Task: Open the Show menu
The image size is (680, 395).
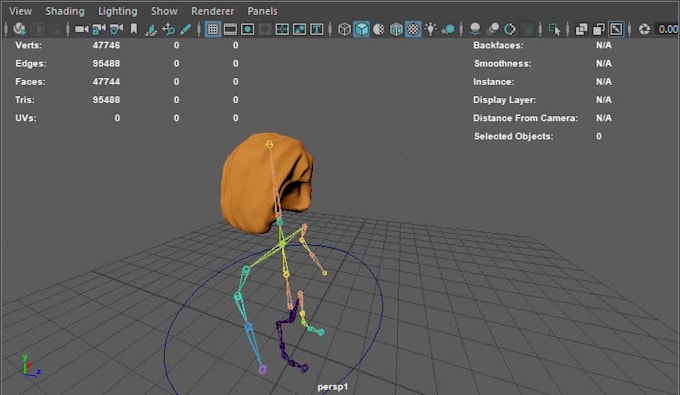Action: coord(164,11)
